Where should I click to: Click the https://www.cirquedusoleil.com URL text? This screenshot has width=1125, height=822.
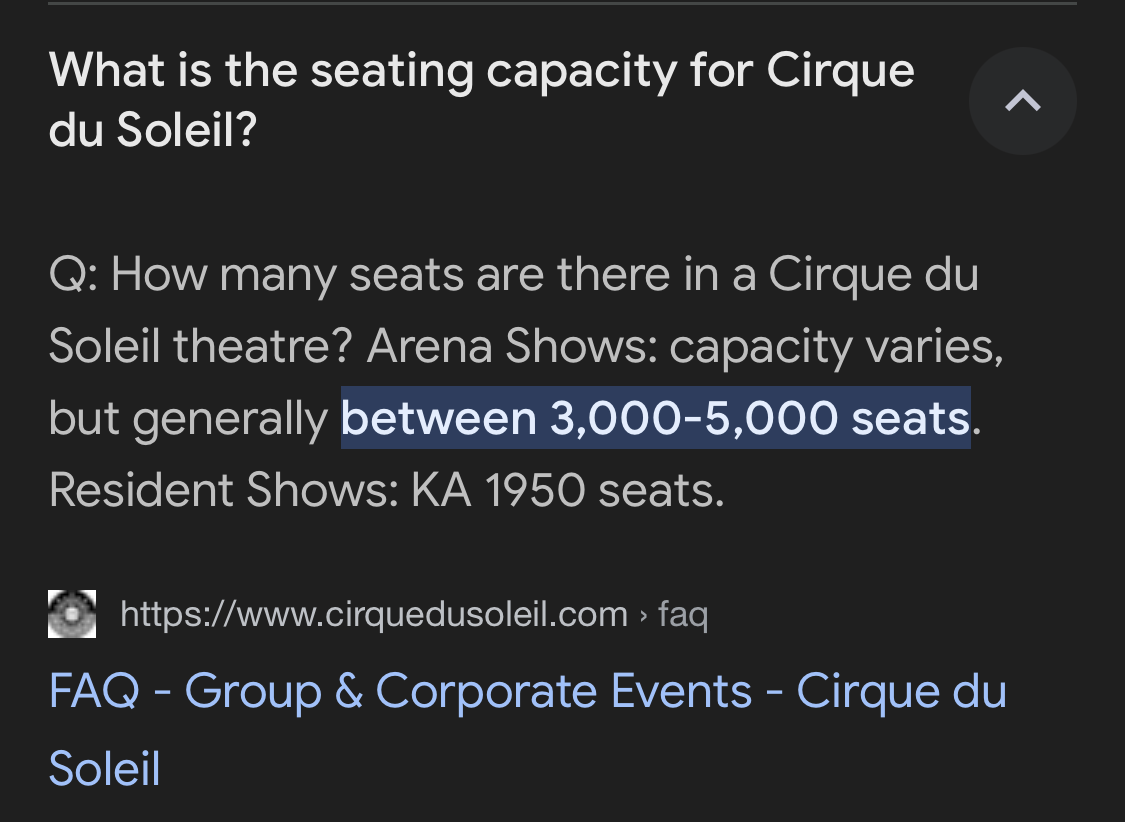point(374,615)
